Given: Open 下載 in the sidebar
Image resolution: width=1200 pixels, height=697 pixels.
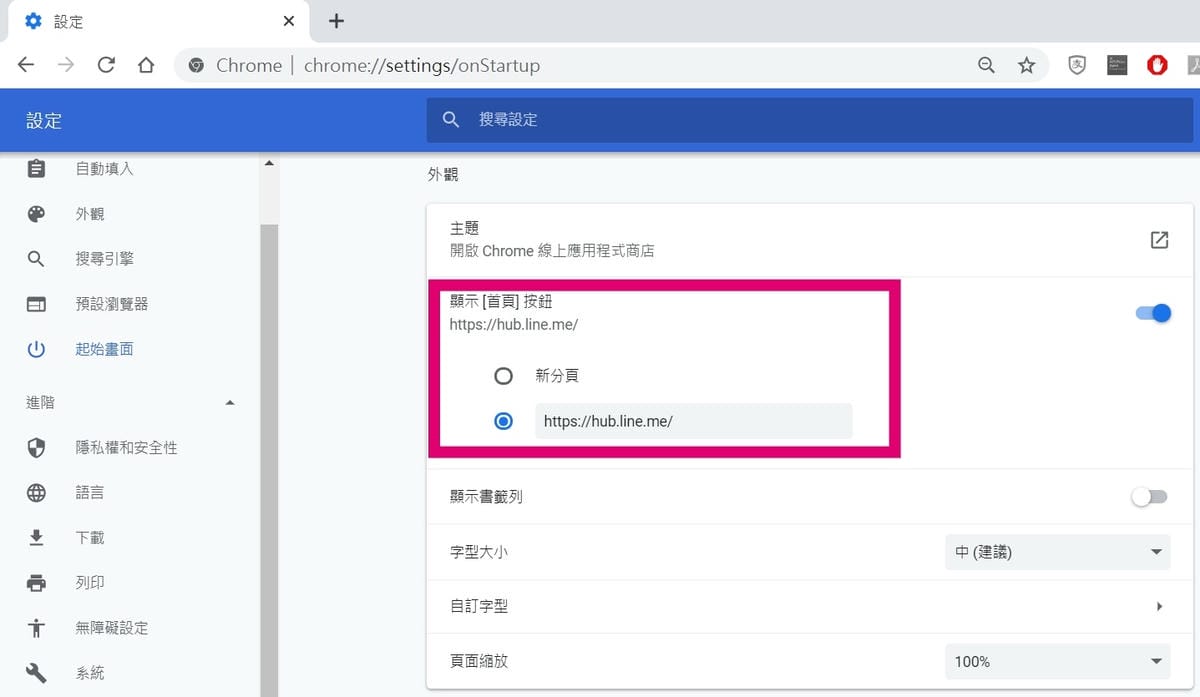Looking at the screenshot, I should [90, 538].
